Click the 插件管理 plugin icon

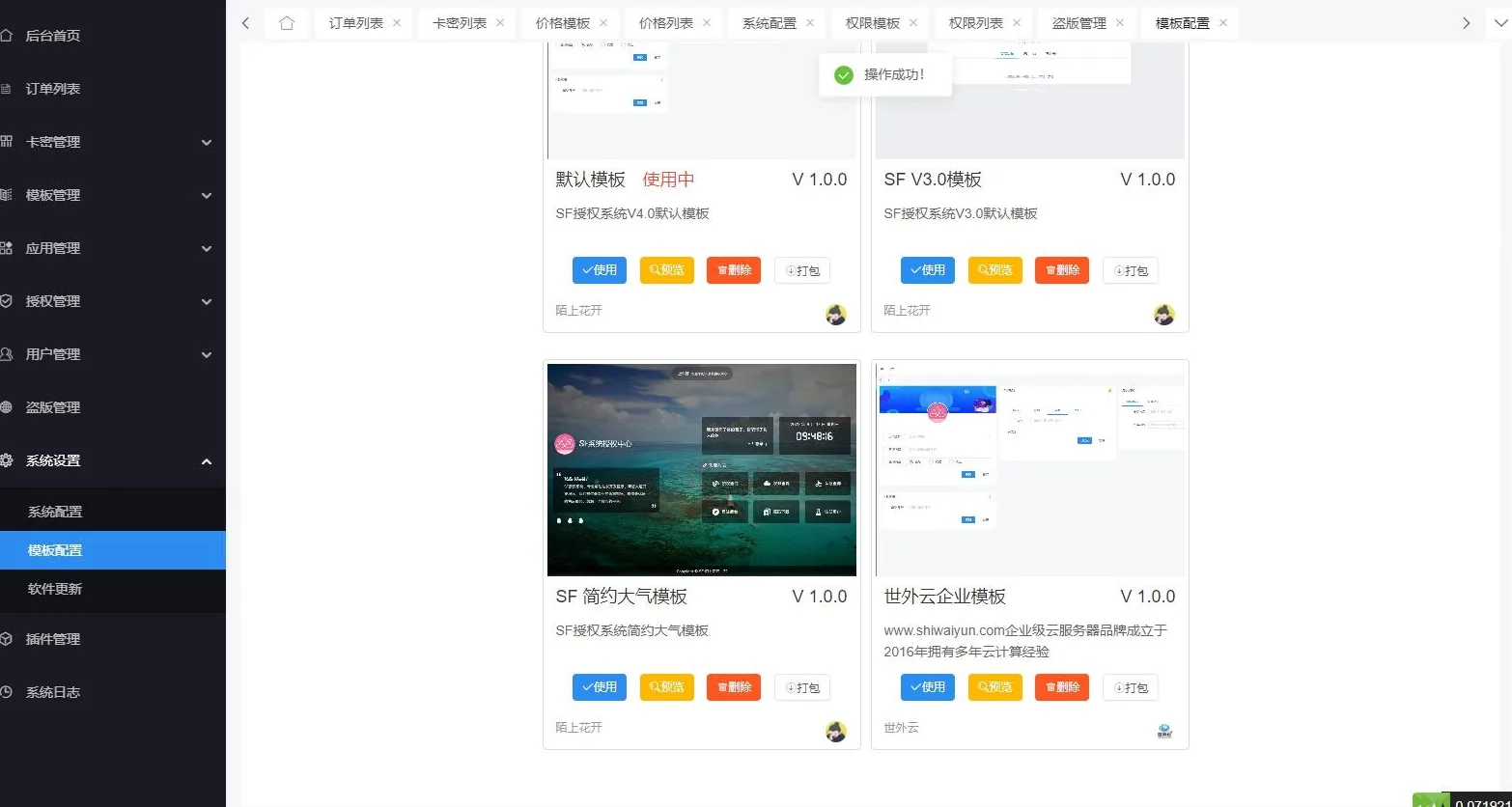coord(14,638)
